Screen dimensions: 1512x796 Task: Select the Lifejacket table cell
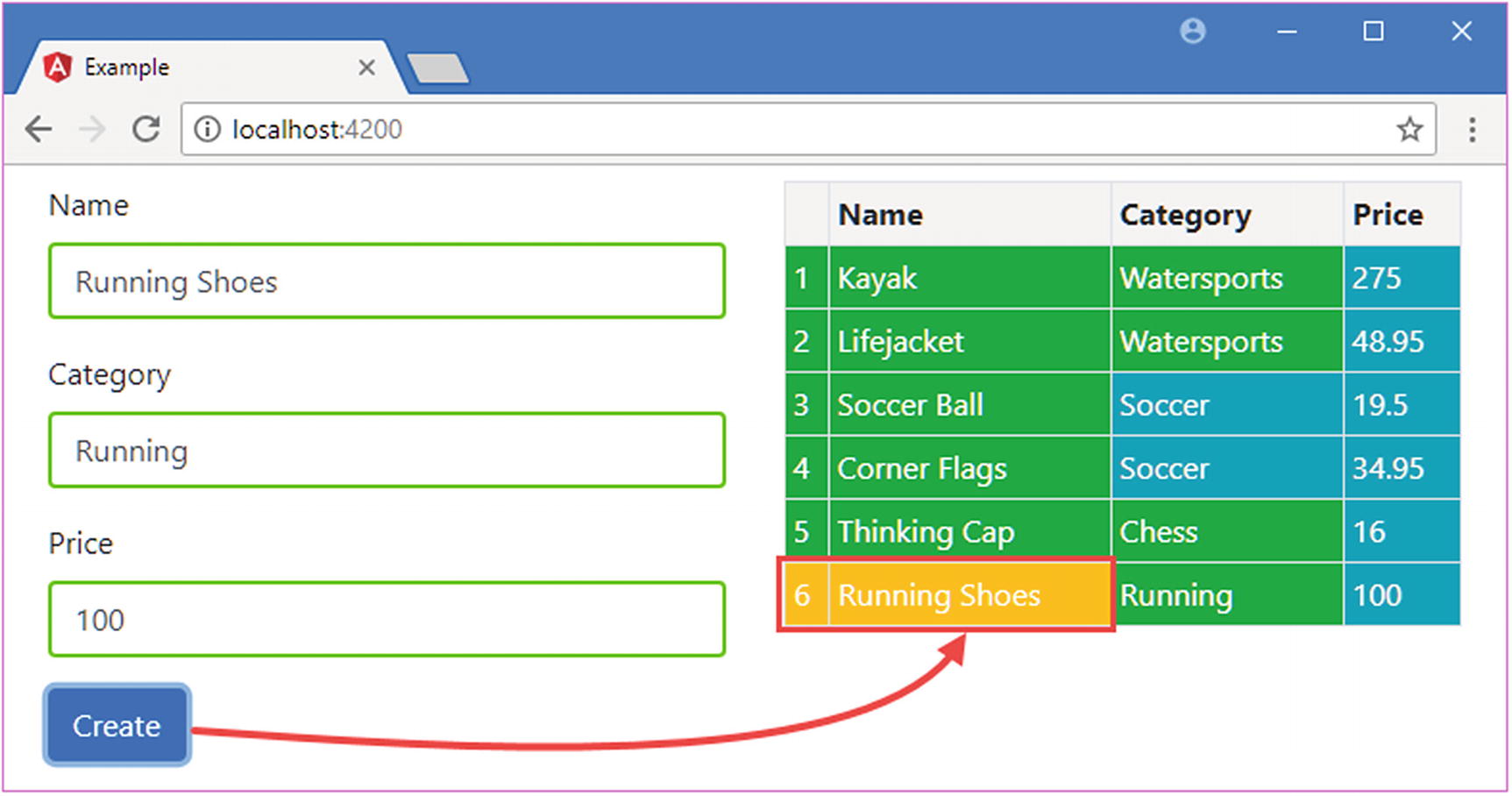[970, 341]
